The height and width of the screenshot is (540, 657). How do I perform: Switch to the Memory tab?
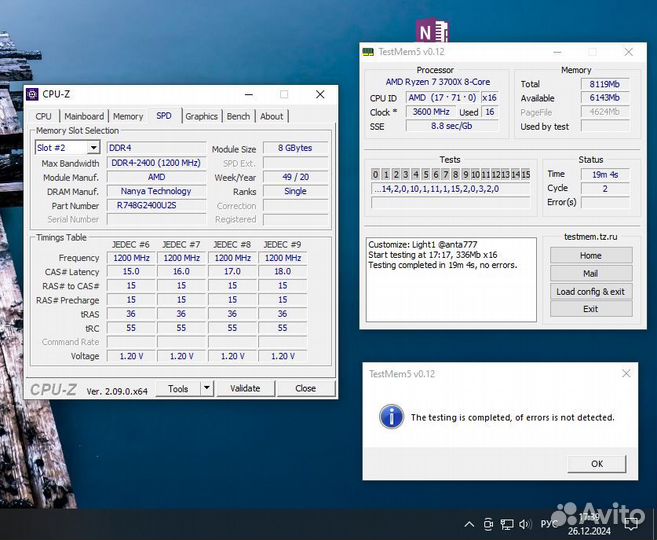click(x=128, y=116)
